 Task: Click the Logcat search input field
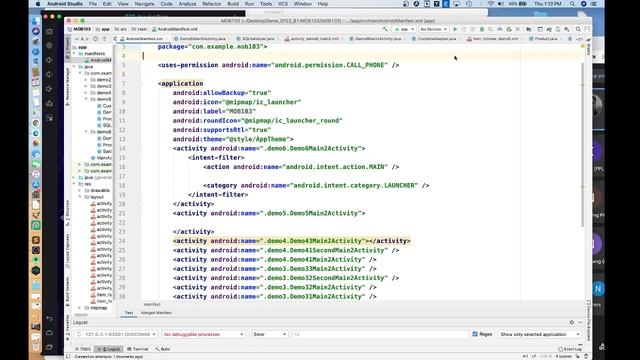(380, 334)
